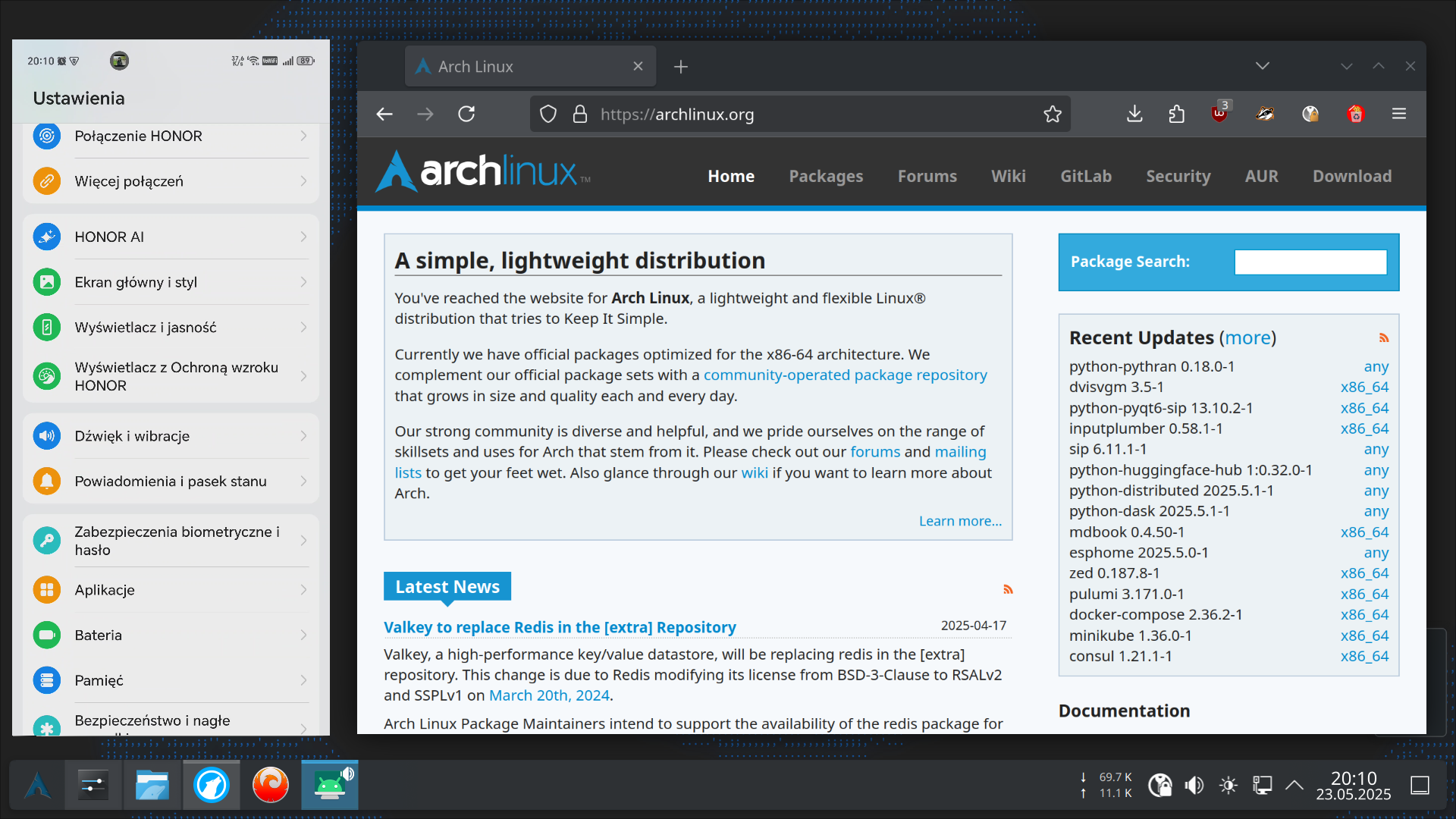Open the Wiki navigation item

[1009, 176]
